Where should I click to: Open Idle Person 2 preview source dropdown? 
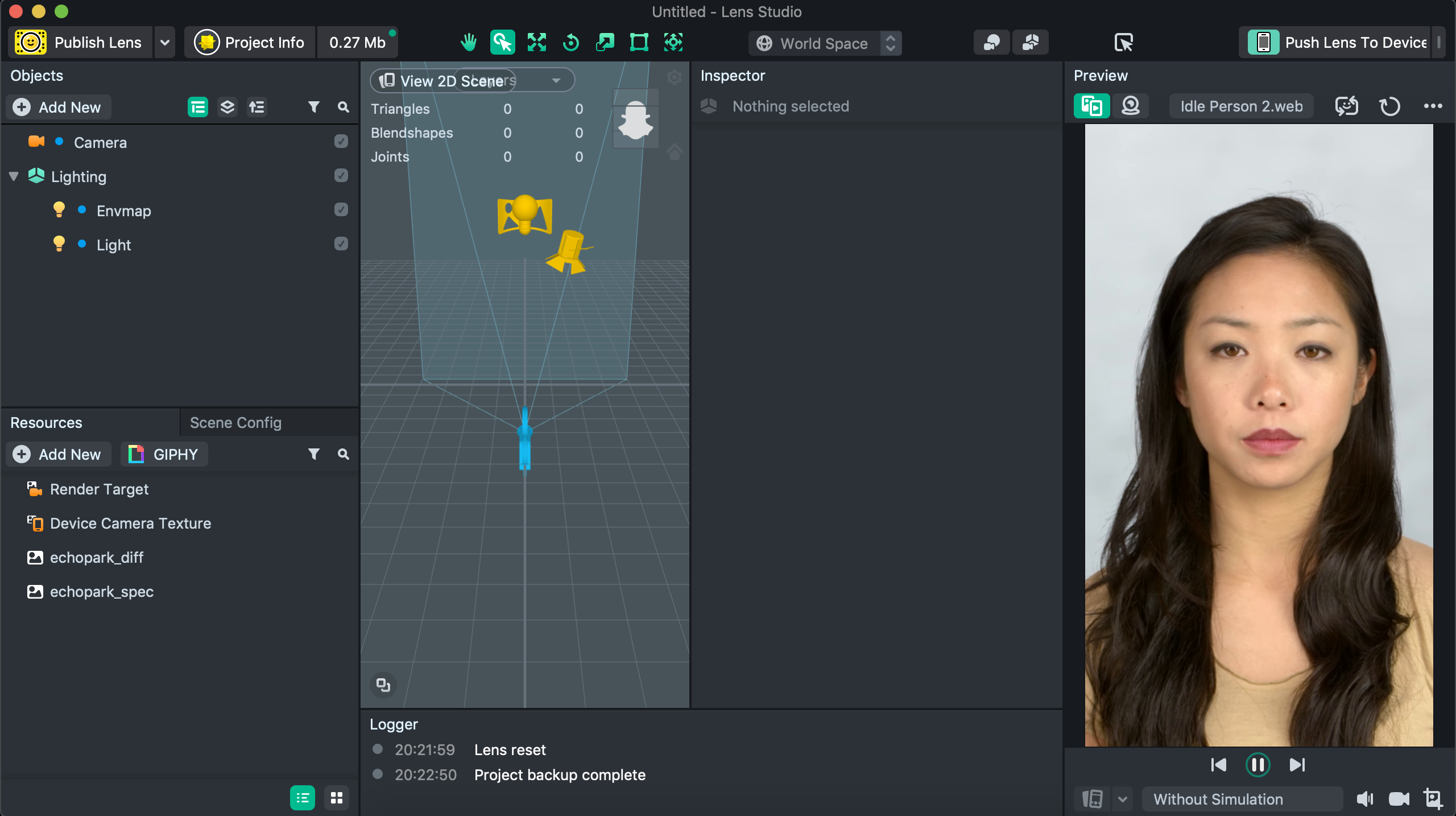(1242, 106)
